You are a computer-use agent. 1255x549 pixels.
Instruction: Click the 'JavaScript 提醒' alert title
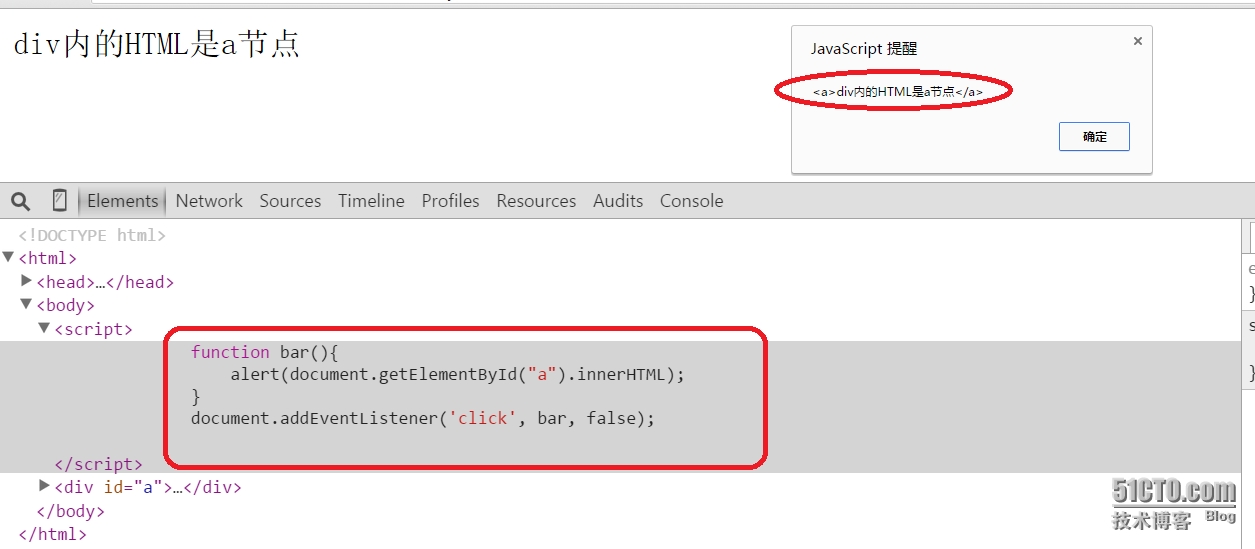point(863,49)
